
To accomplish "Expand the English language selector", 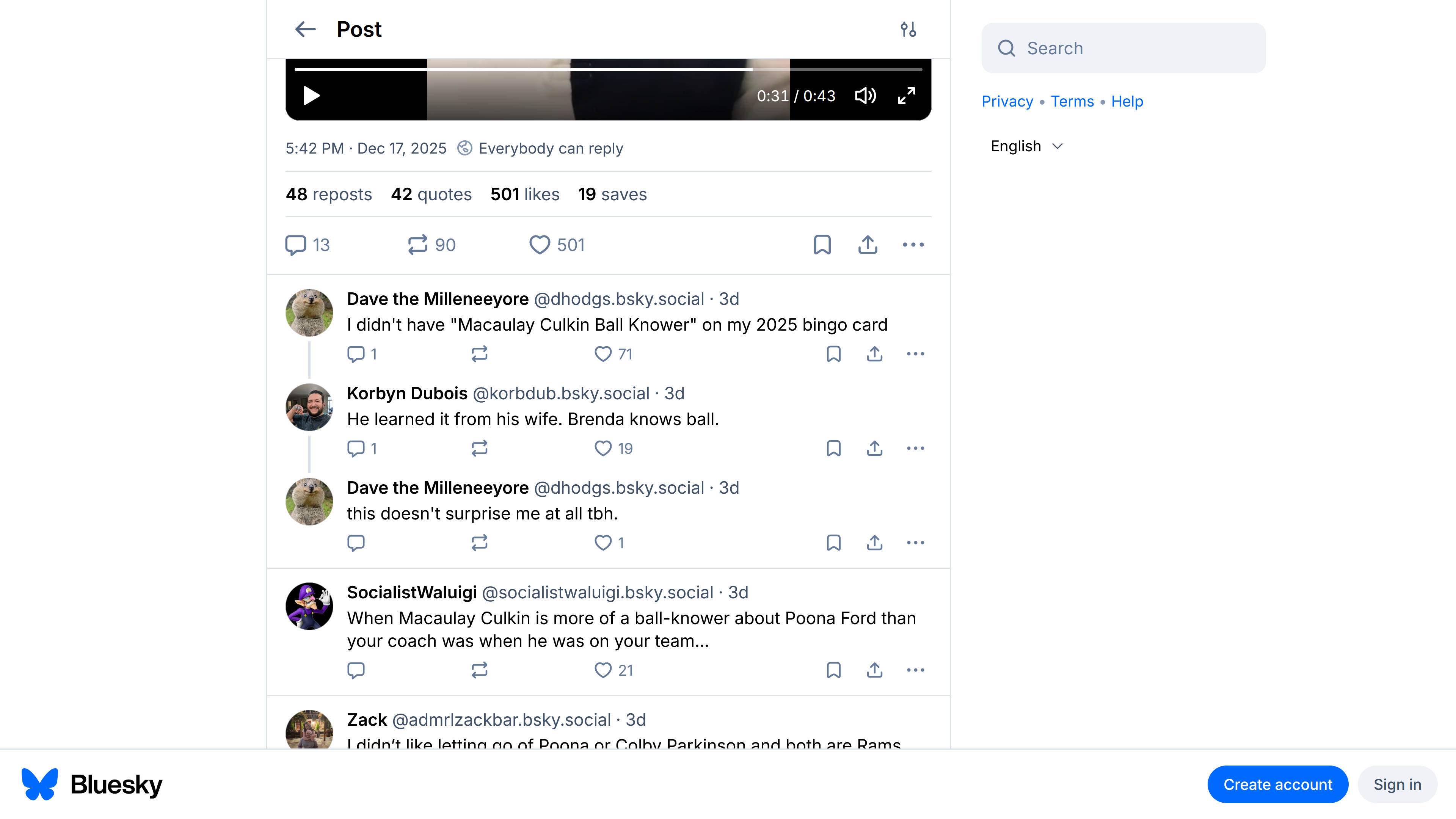I will click(1027, 146).
